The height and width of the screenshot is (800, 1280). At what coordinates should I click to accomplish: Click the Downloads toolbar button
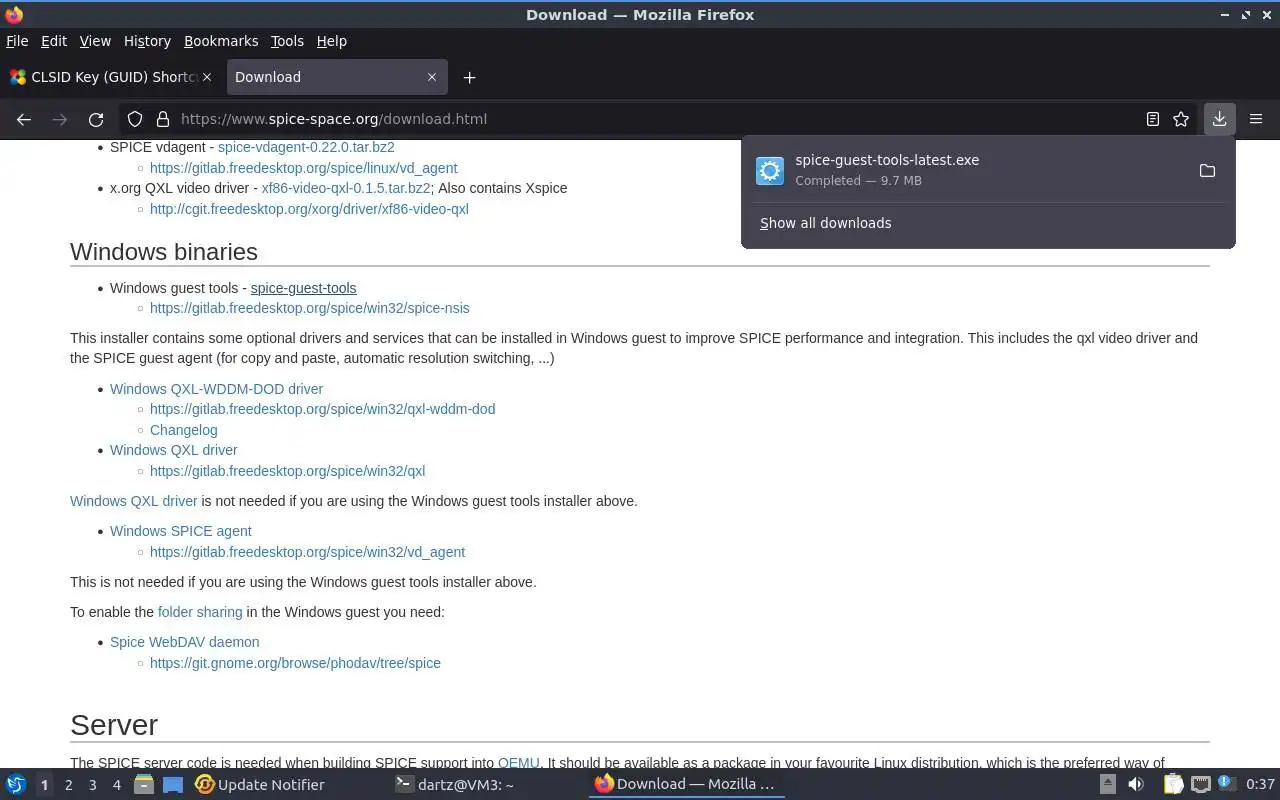[1219, 119]
